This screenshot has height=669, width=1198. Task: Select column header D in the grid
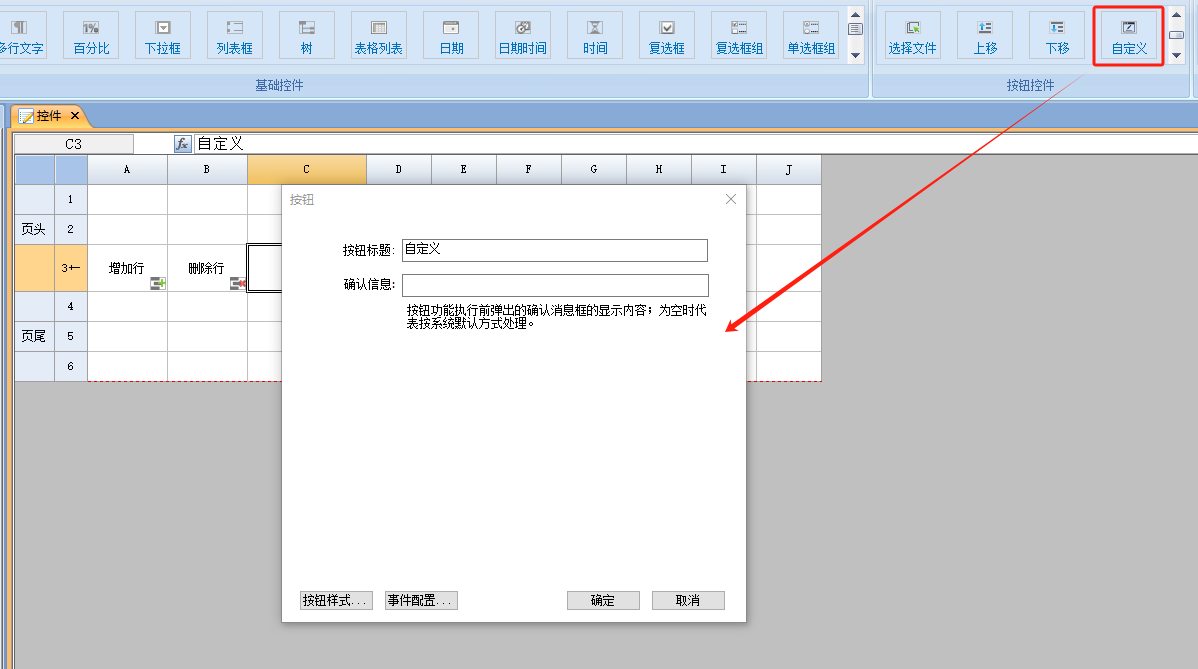tap(398, 170)
